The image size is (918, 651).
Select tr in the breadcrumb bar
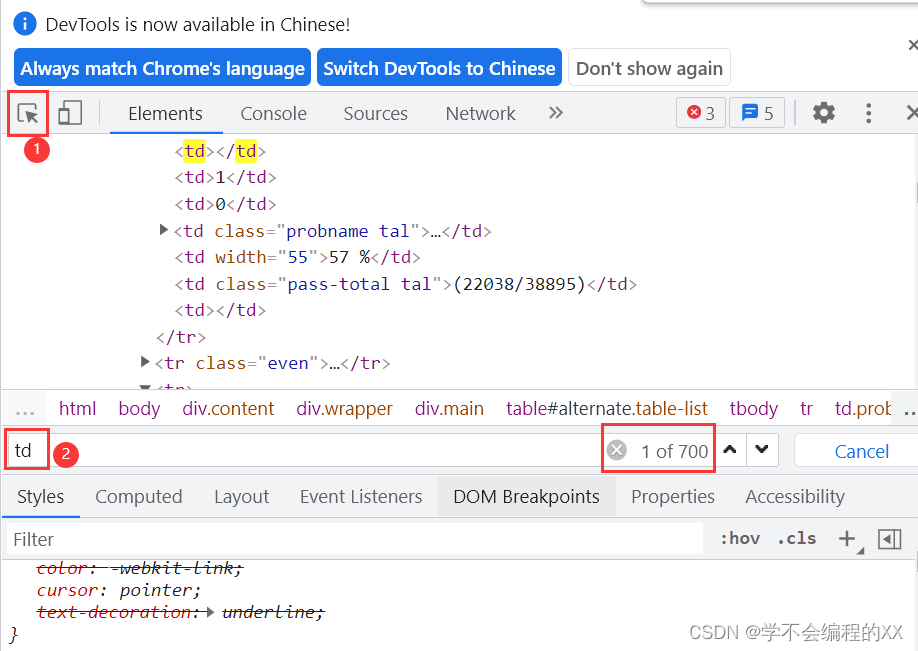coord(806,408)
